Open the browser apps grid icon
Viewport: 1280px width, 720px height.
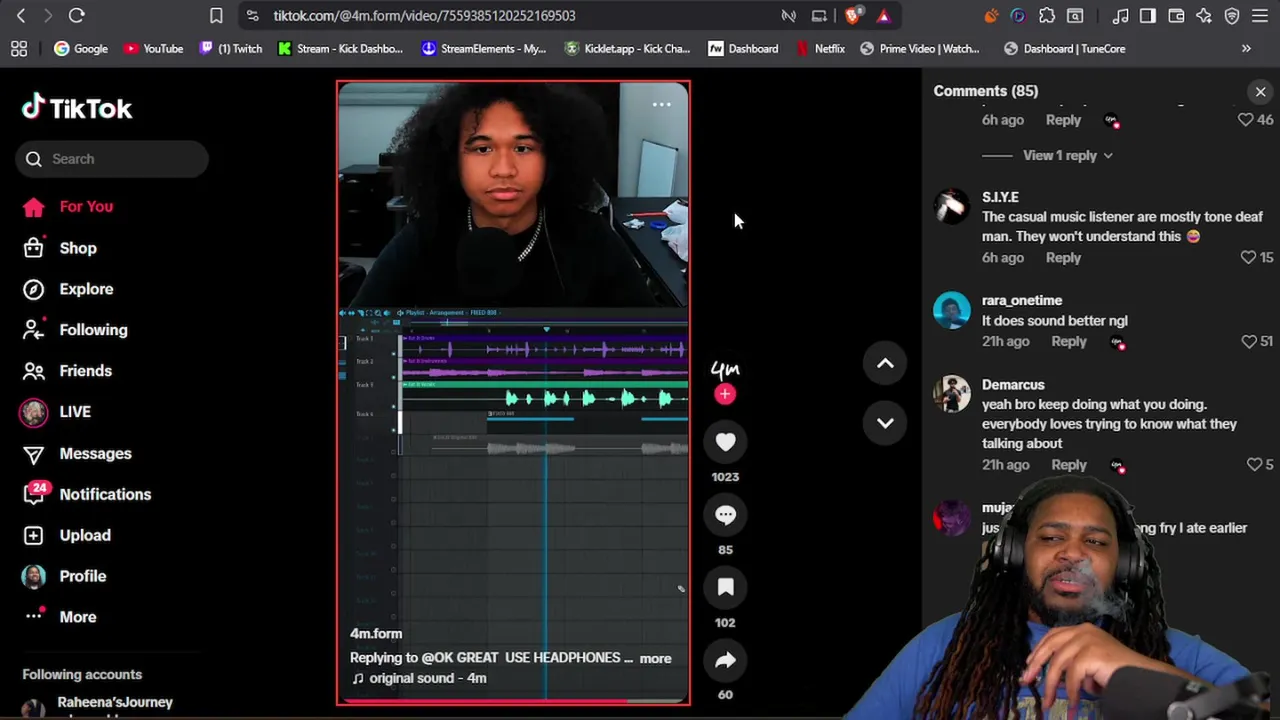point(18,48)
